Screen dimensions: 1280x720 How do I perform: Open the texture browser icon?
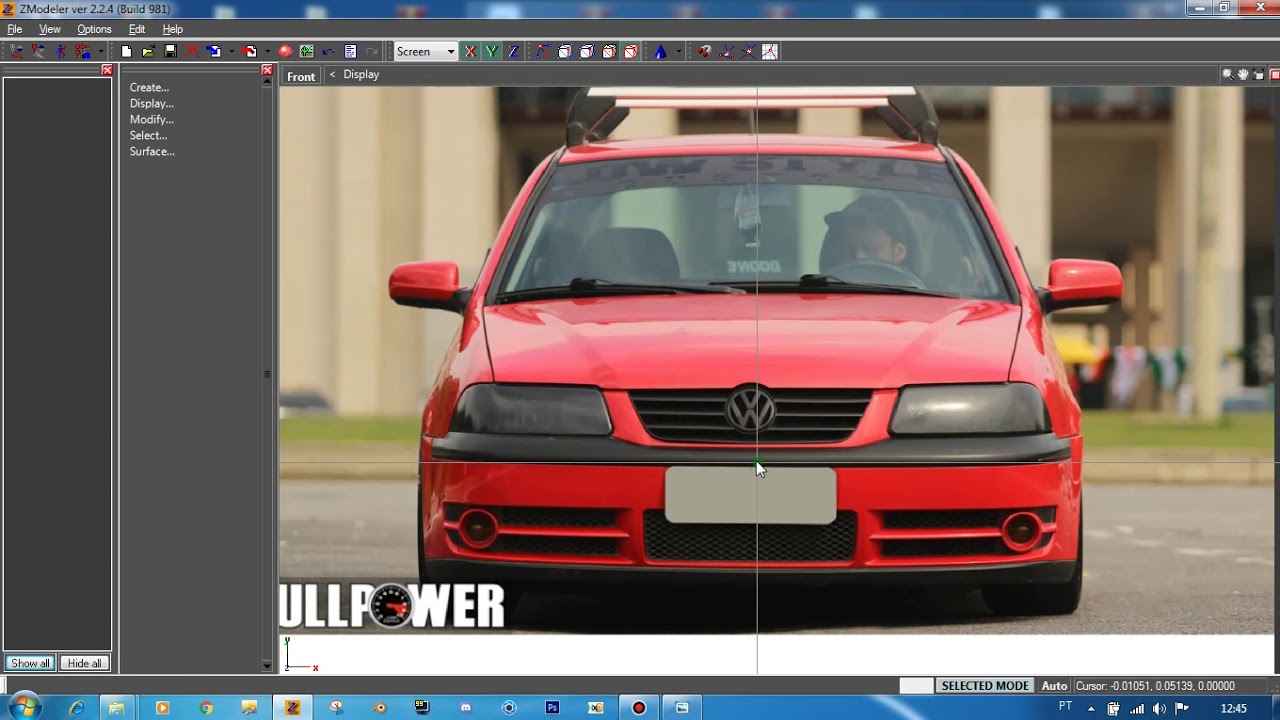(x=306, y=51)
